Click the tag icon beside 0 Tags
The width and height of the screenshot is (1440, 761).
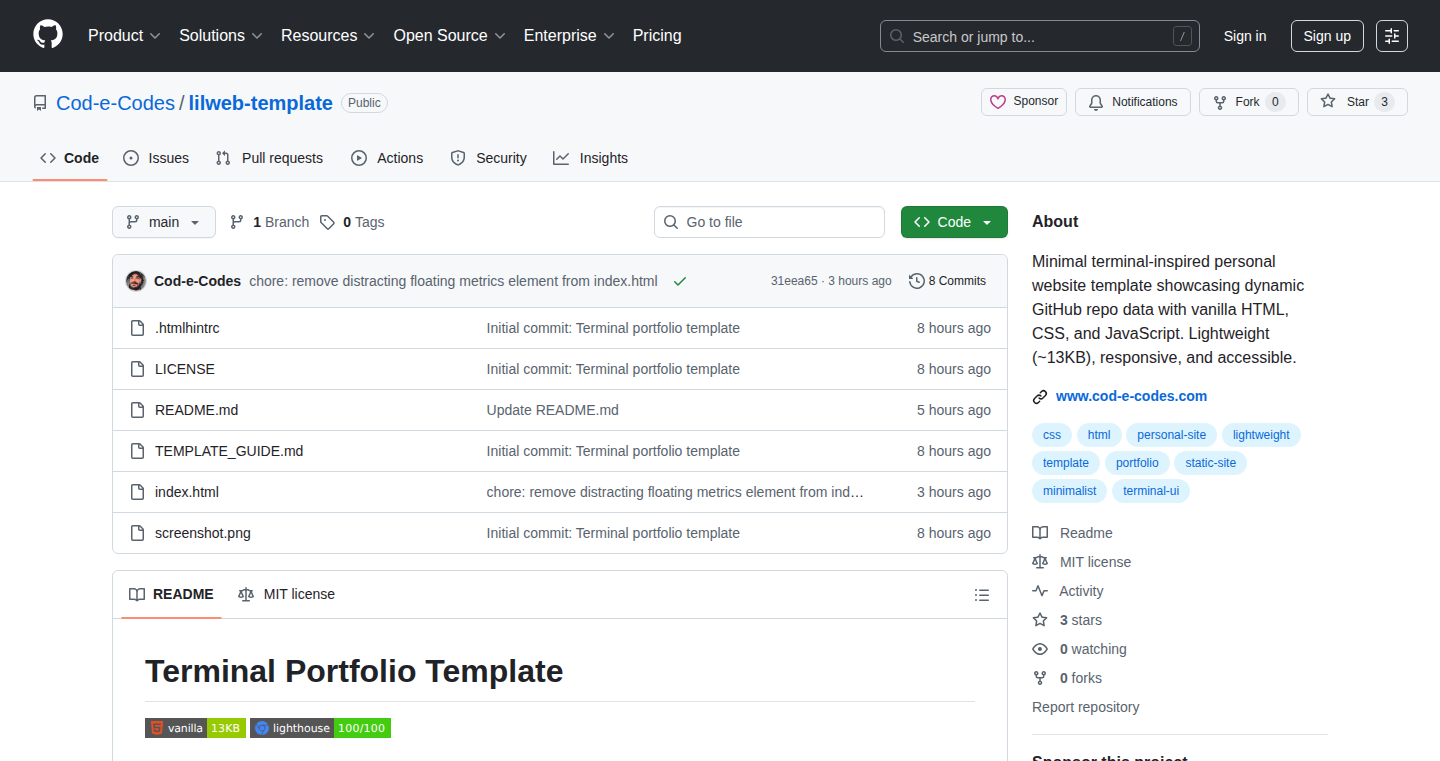point(327,222)
